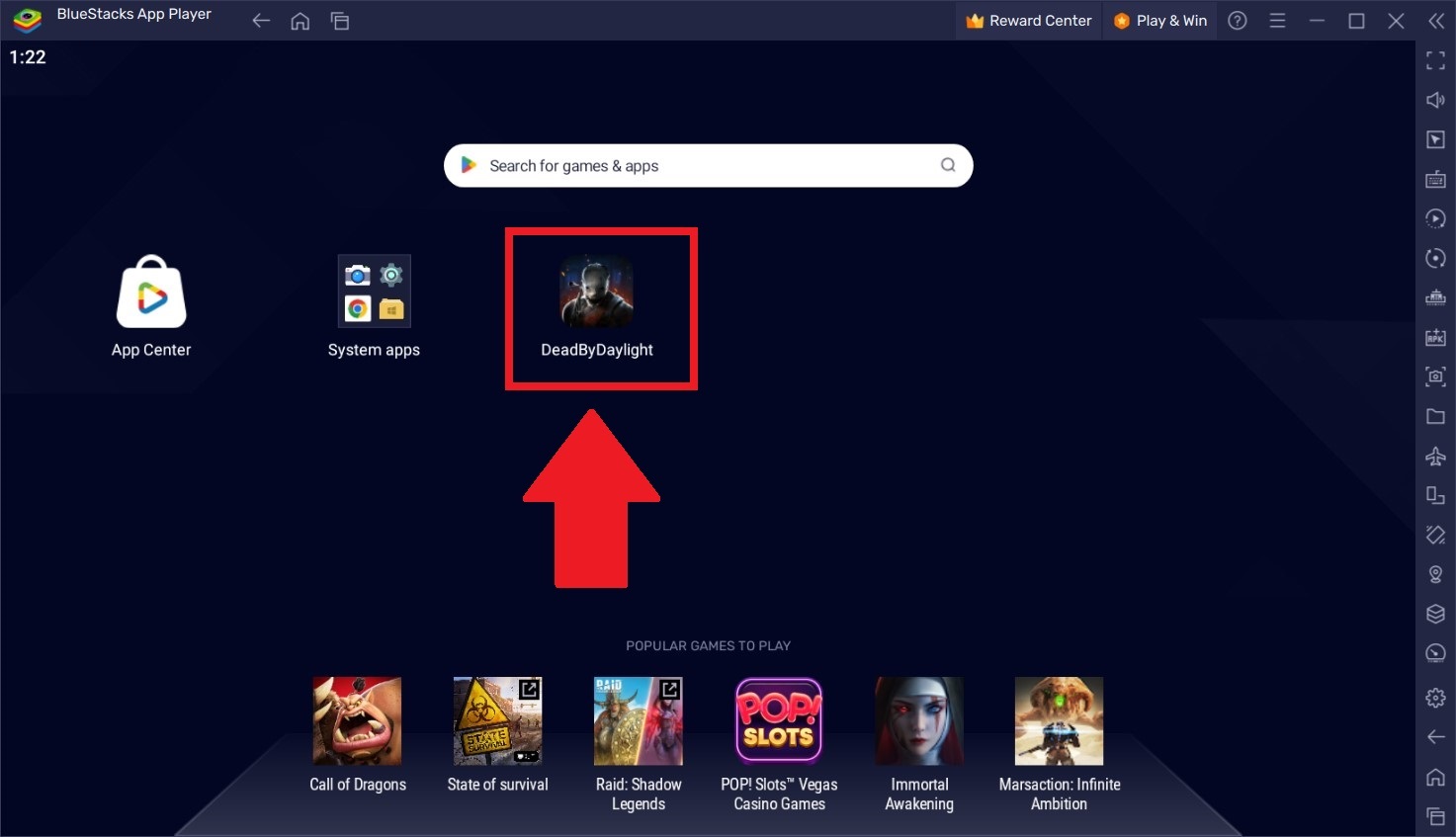This screenshot has width=1456, height=837.
Task: Take a screenshot with the camera icon
Action: [1436, 377]
